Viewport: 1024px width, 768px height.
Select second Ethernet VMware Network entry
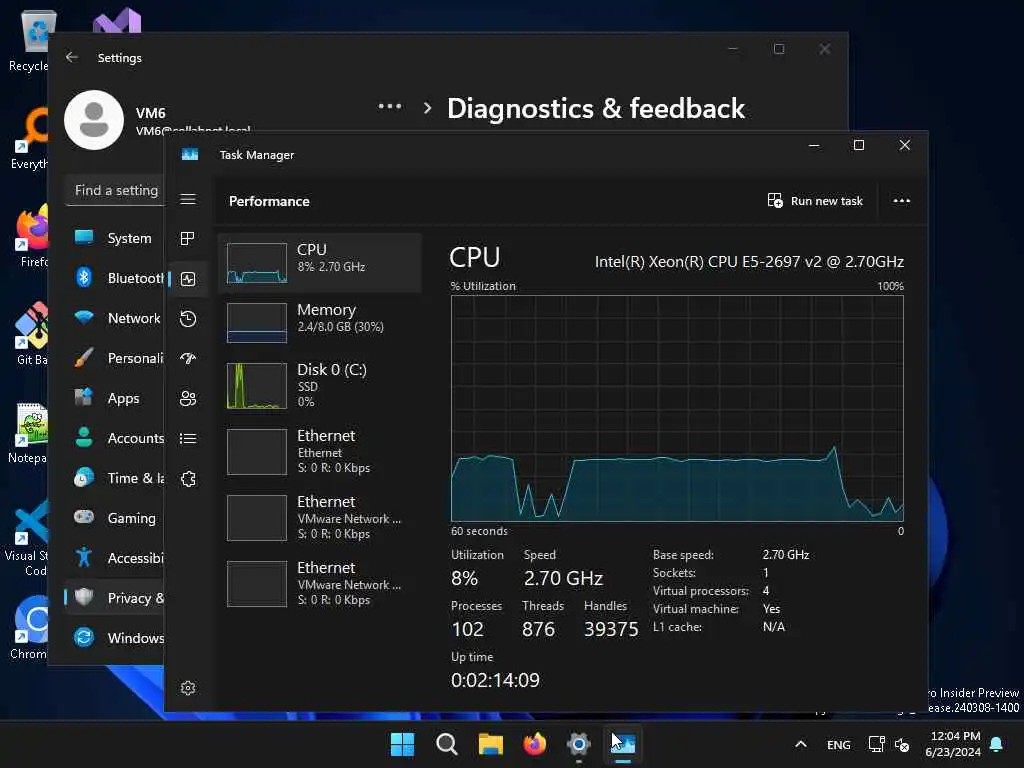[320, 517]
